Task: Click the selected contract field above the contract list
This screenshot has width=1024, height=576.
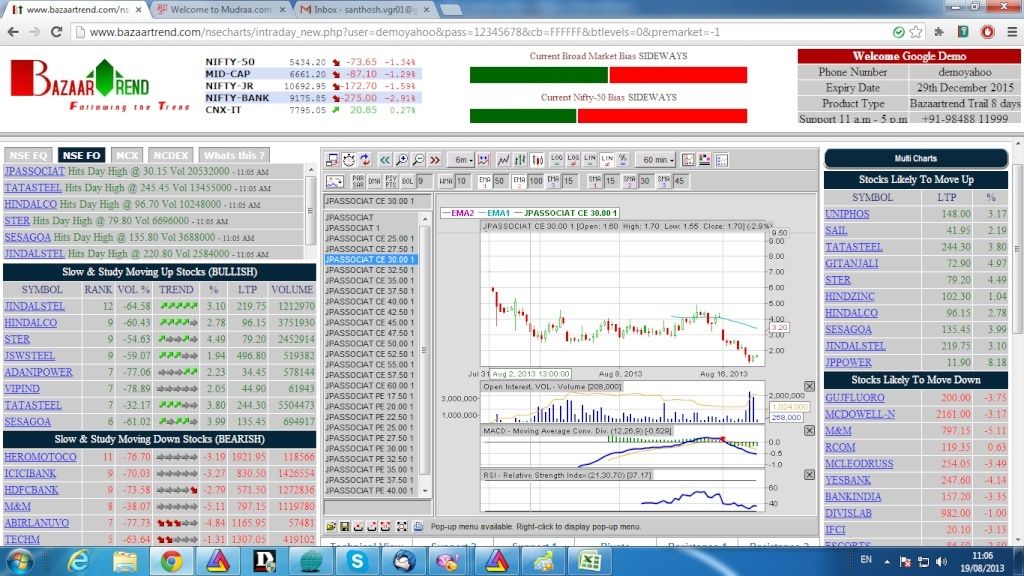Action: coord(377,201)
